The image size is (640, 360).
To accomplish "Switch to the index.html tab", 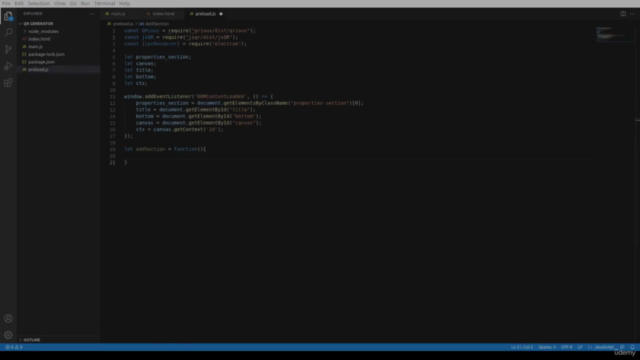I will pos(164,14).
